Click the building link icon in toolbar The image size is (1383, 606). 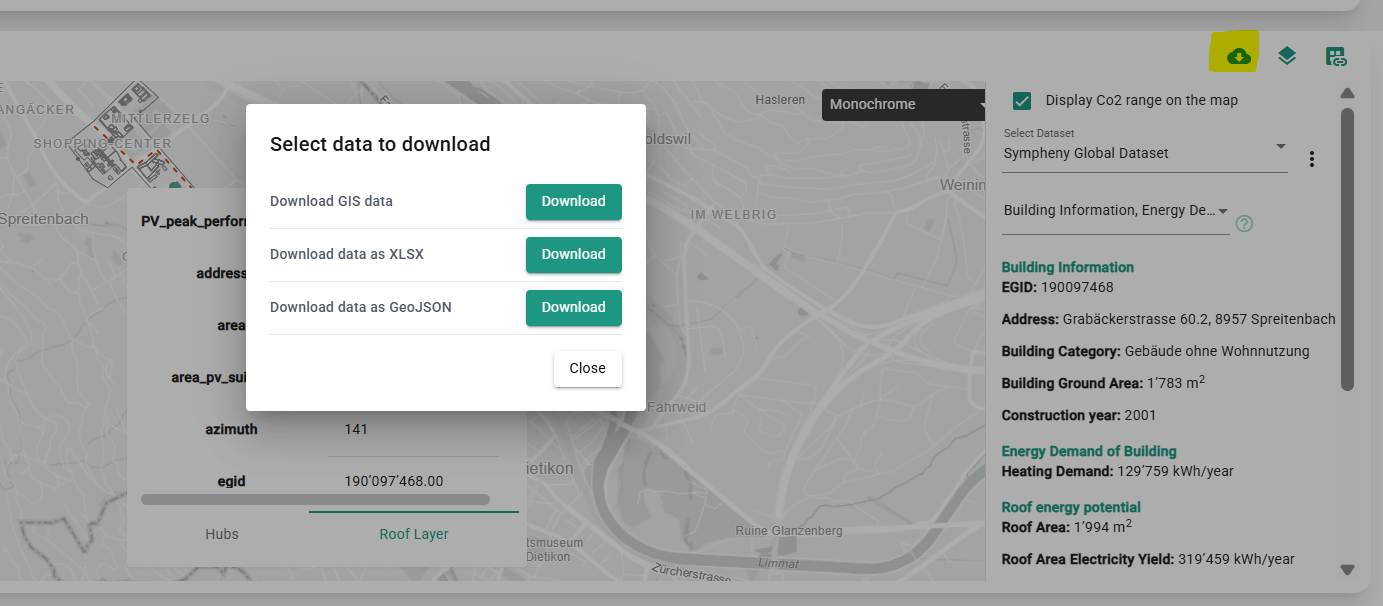click(1336, 57)
